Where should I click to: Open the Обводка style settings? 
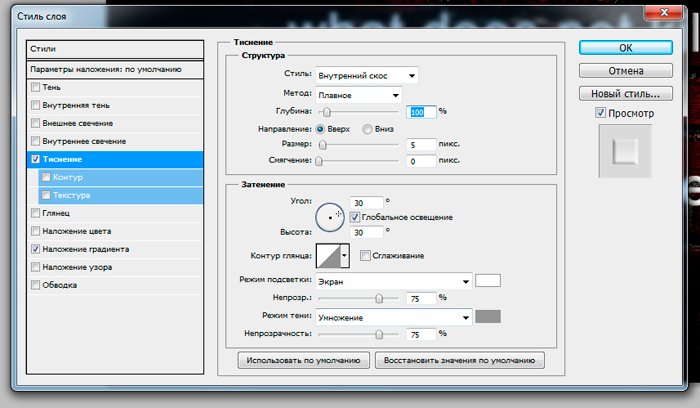pyautogui.click(x=60, y=285)
